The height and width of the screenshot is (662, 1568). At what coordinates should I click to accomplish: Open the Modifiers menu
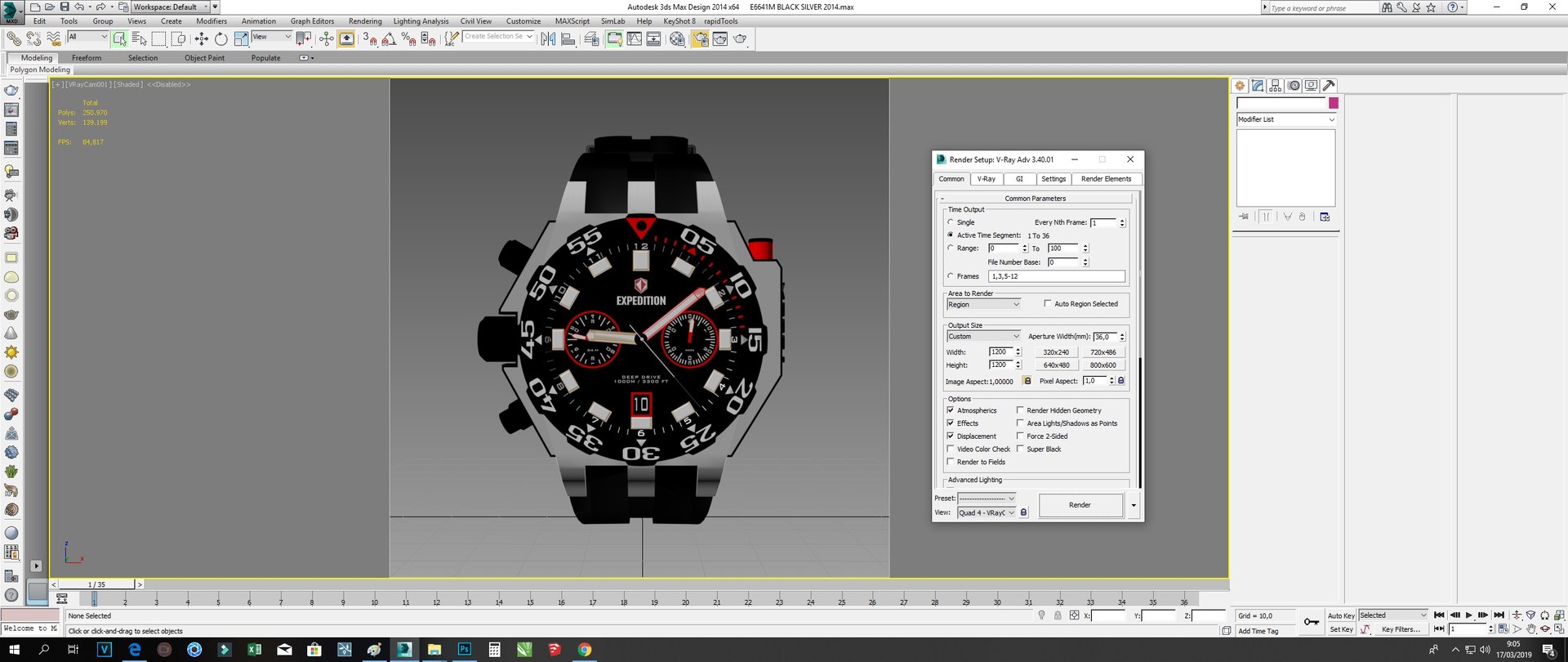(212, 21)
